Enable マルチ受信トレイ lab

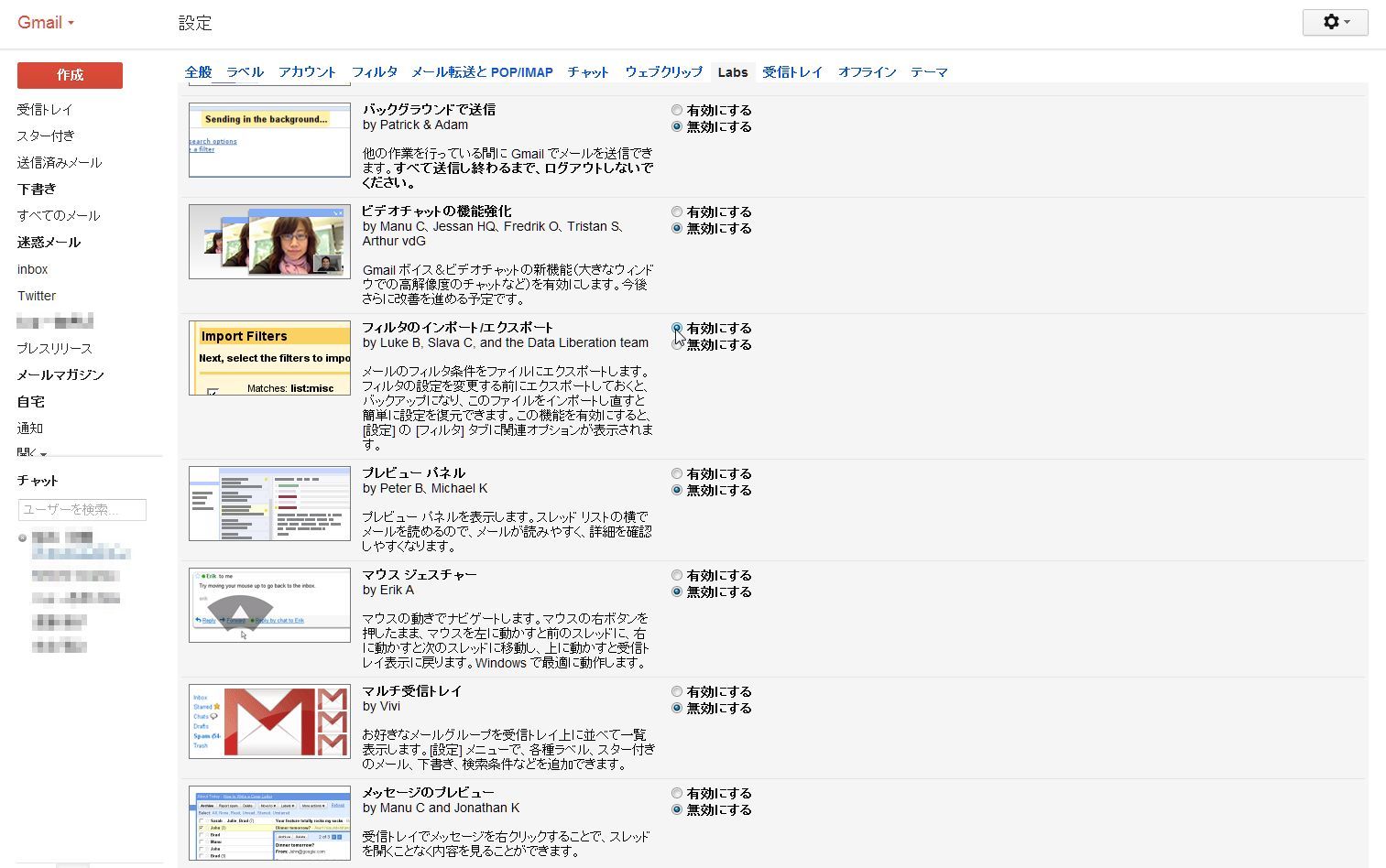coord(677,691)
